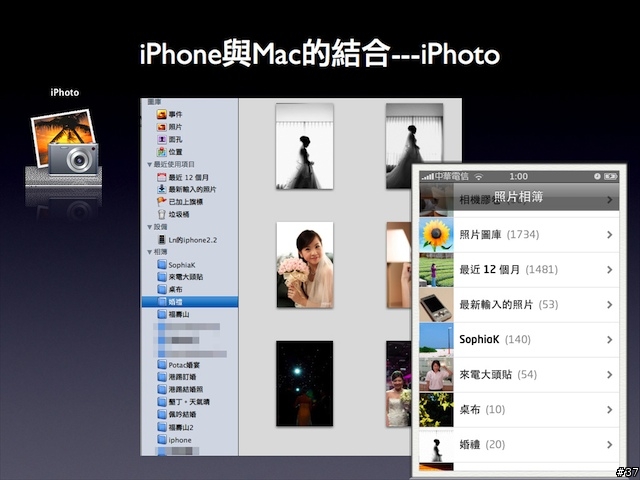Click the calendar icon for 最近 12 個月 in the iPhoto sidebar
The width and height of the screenshot is (640, 480).
point(162,177)
